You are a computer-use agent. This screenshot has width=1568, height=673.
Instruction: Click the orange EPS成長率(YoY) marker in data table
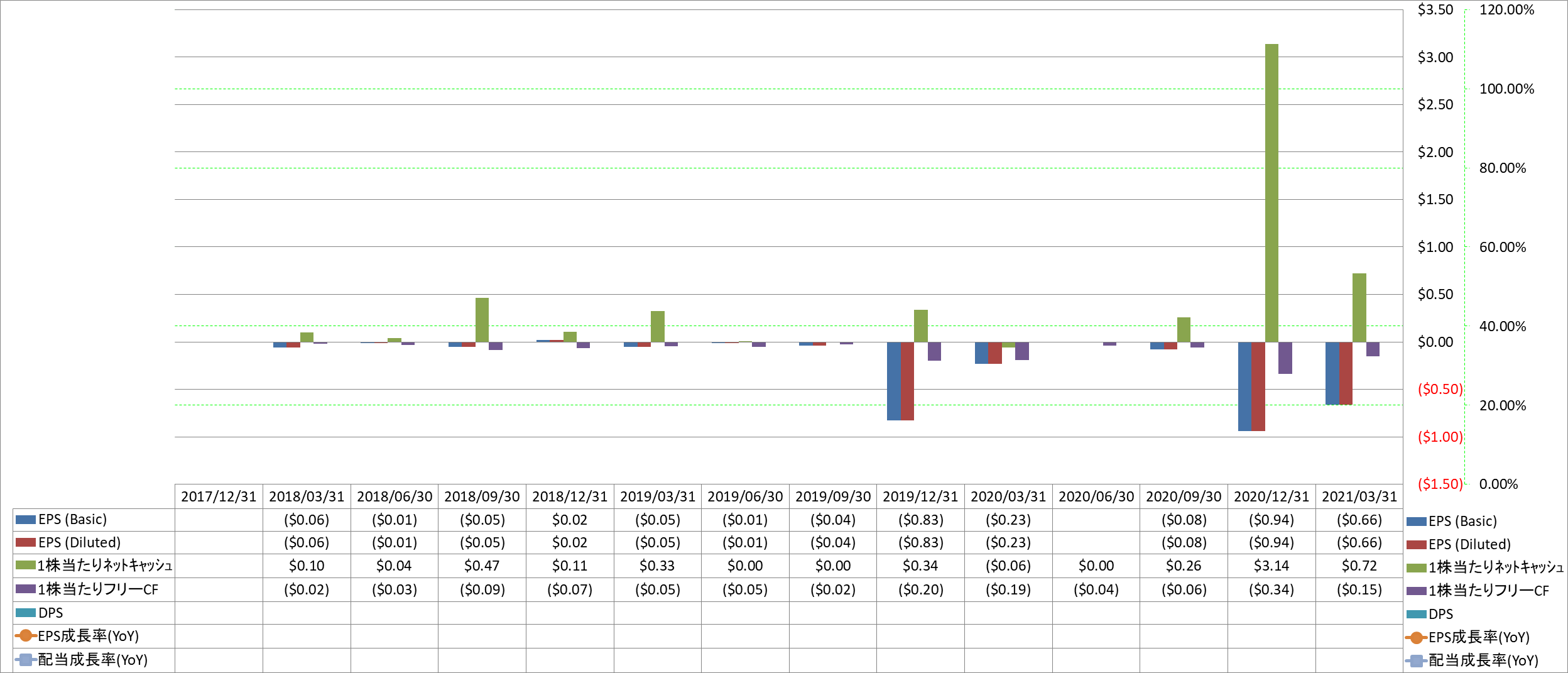[x=26, y=636]
